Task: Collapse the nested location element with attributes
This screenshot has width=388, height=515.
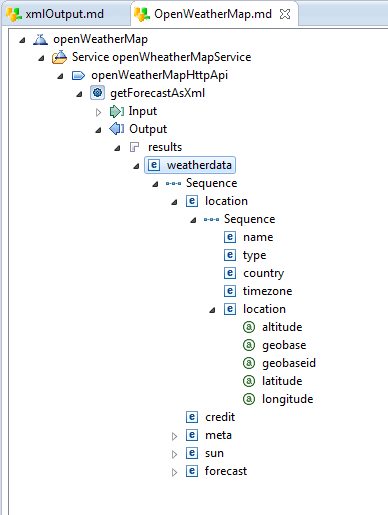Action: pyautogui.click(x=212, y=310)
